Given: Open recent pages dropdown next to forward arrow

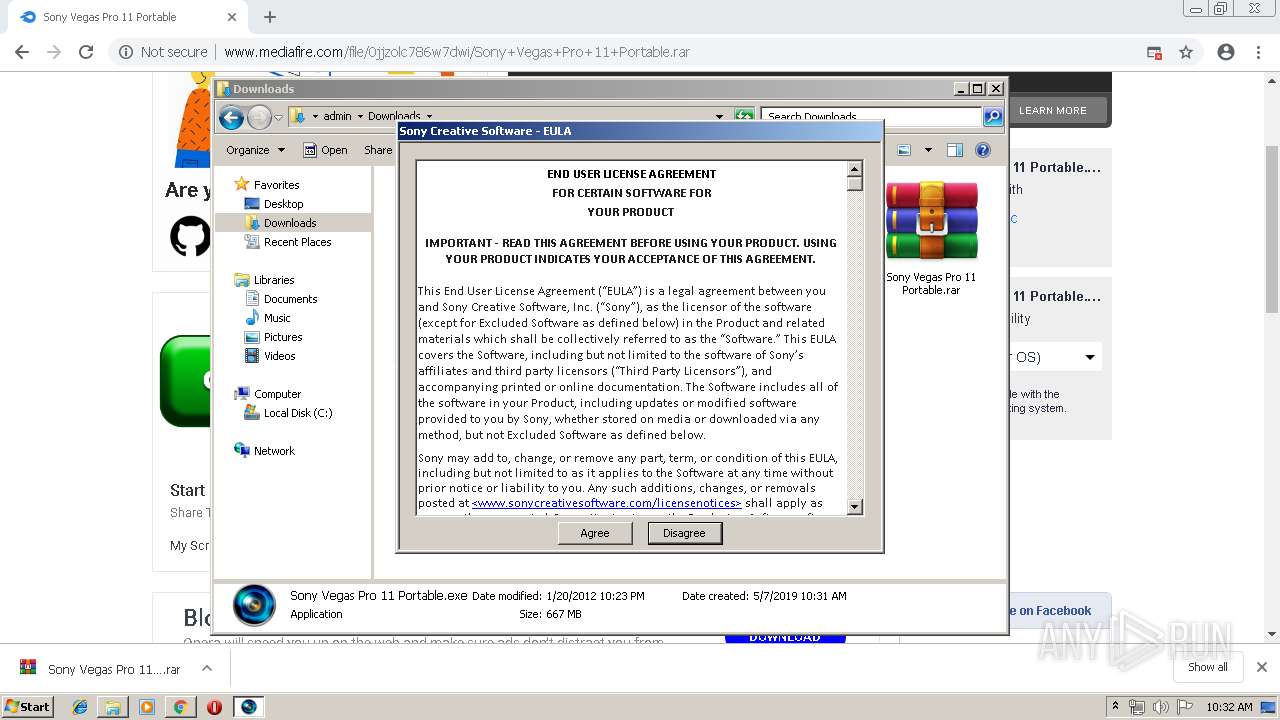Looking at the screenshot, I should pyautogui.click(x=279, y=117).
